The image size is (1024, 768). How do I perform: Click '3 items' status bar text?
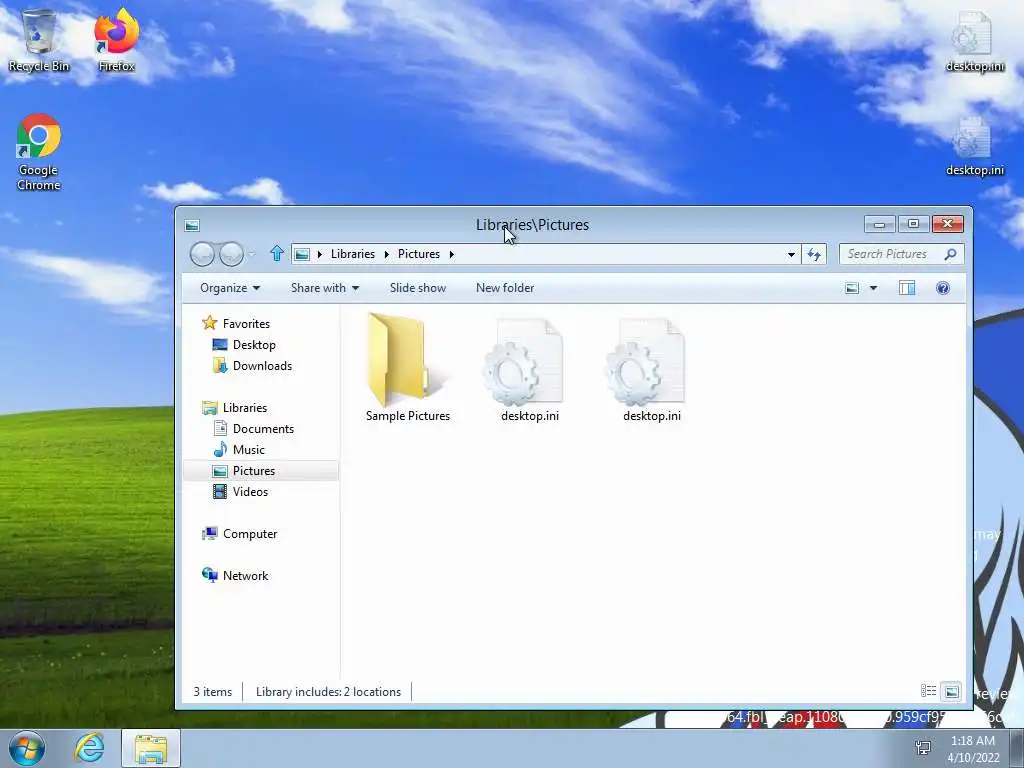(x=212, y=692)
